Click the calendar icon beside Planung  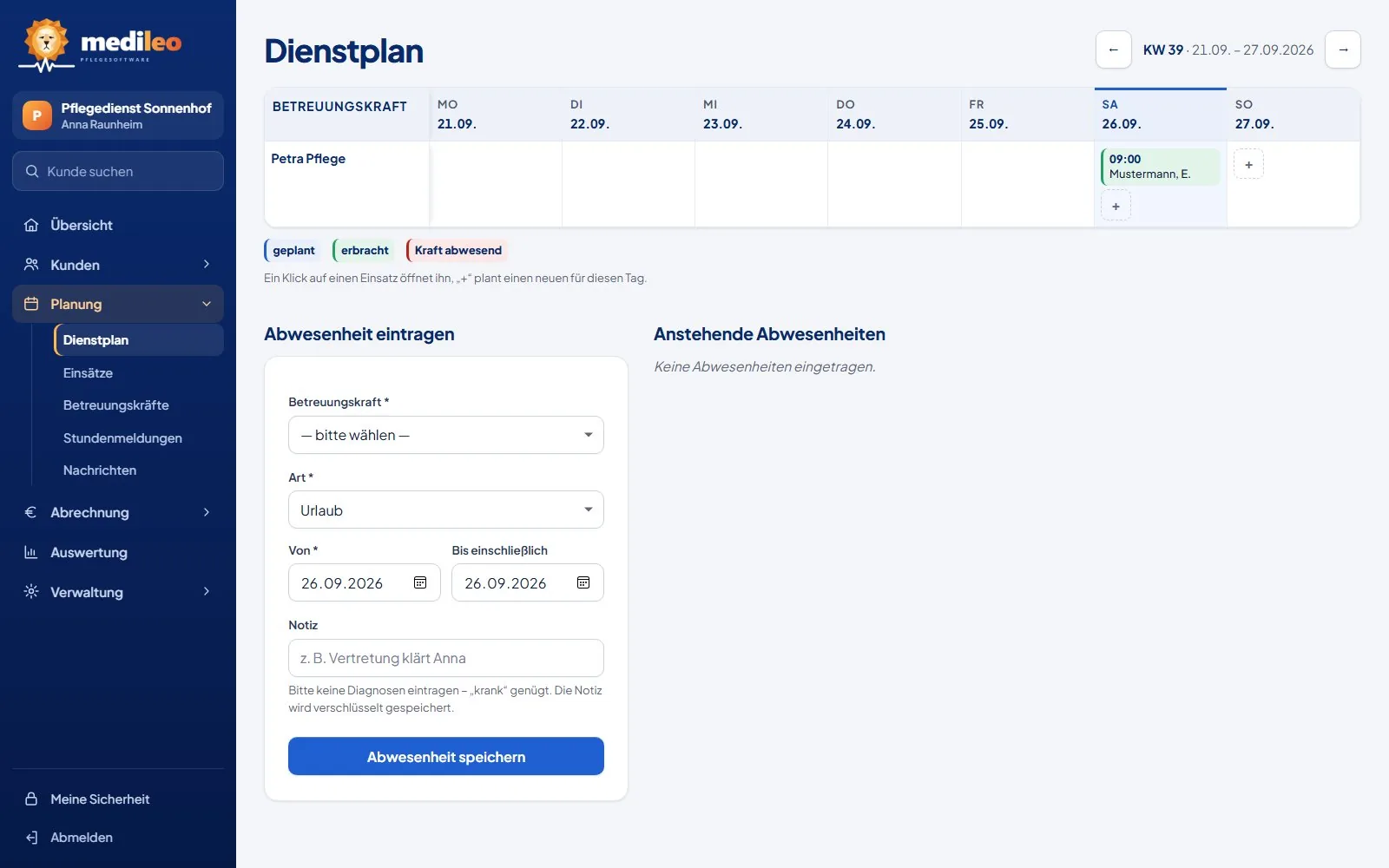point(31,304)
